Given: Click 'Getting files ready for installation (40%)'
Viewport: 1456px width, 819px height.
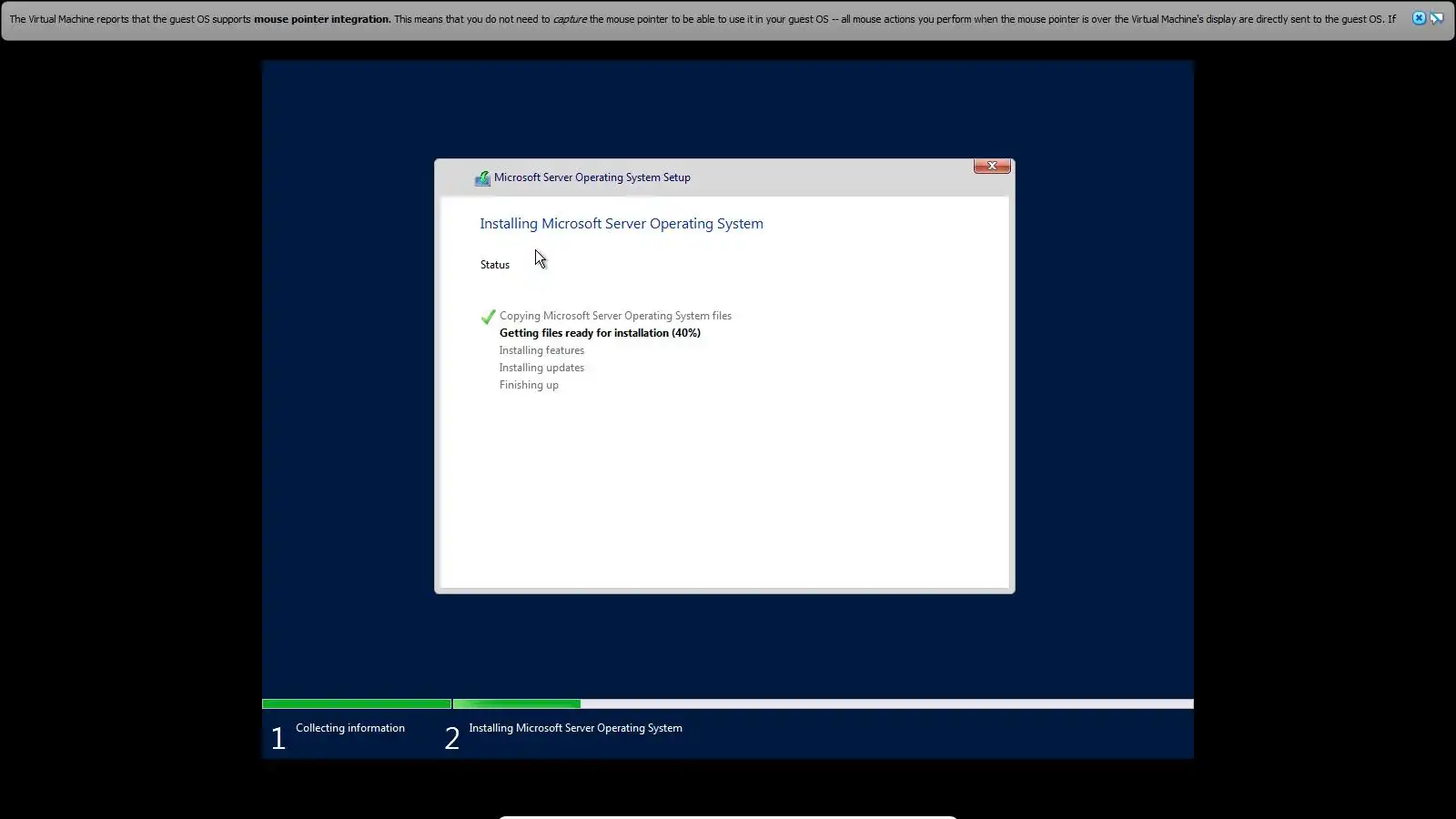Looking at the screenshot, I should point(600,333).
